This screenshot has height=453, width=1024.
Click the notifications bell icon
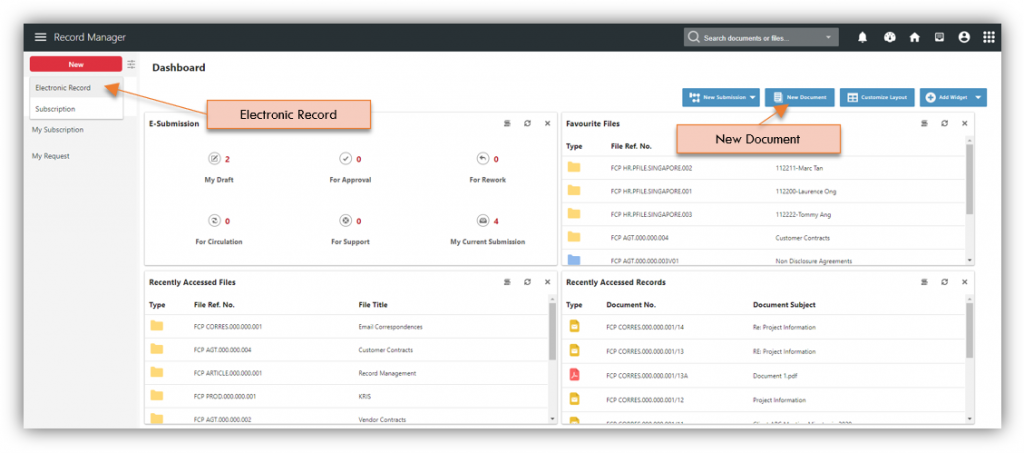pos(862,37)
